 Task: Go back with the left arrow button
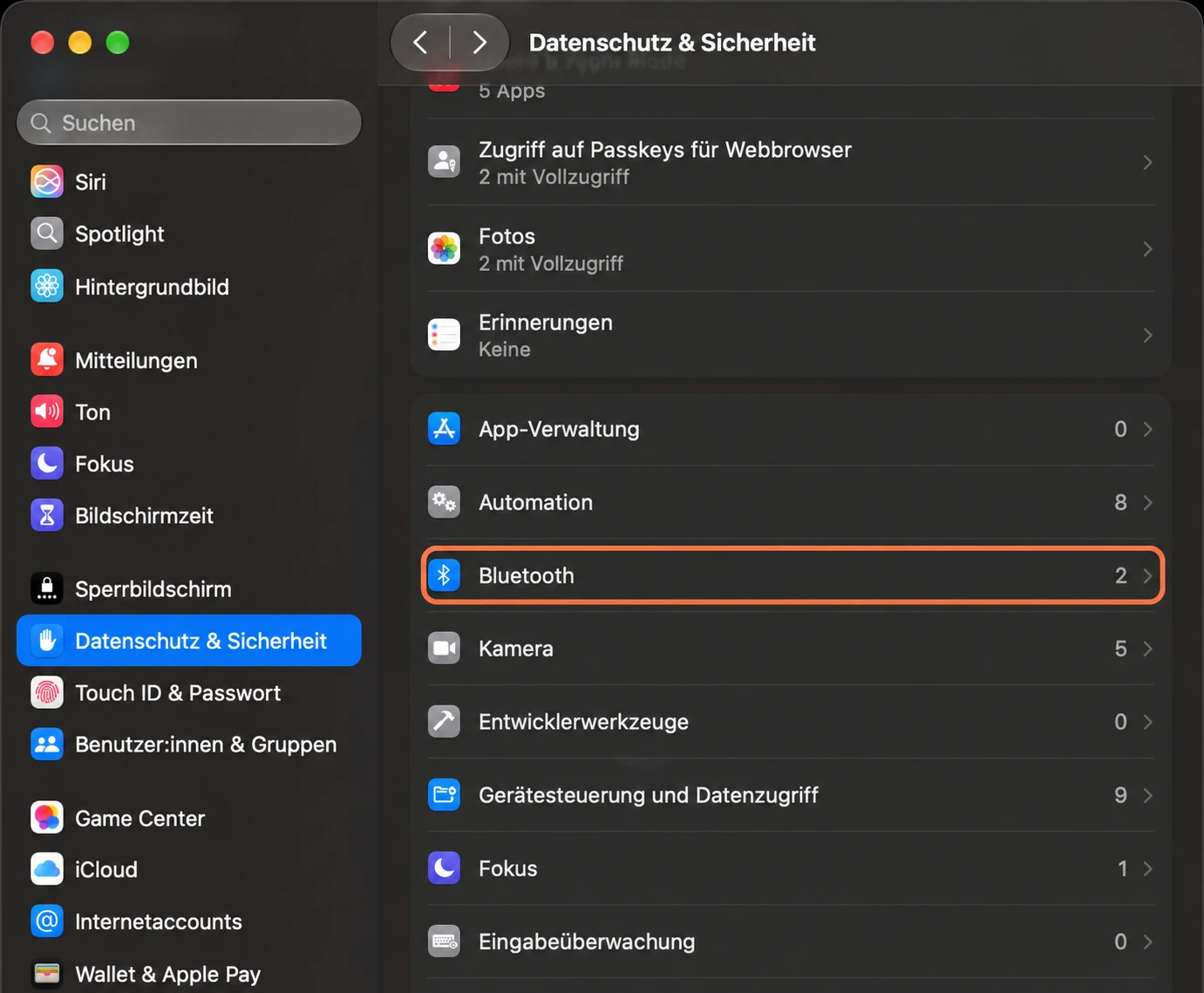coord(420,42)
